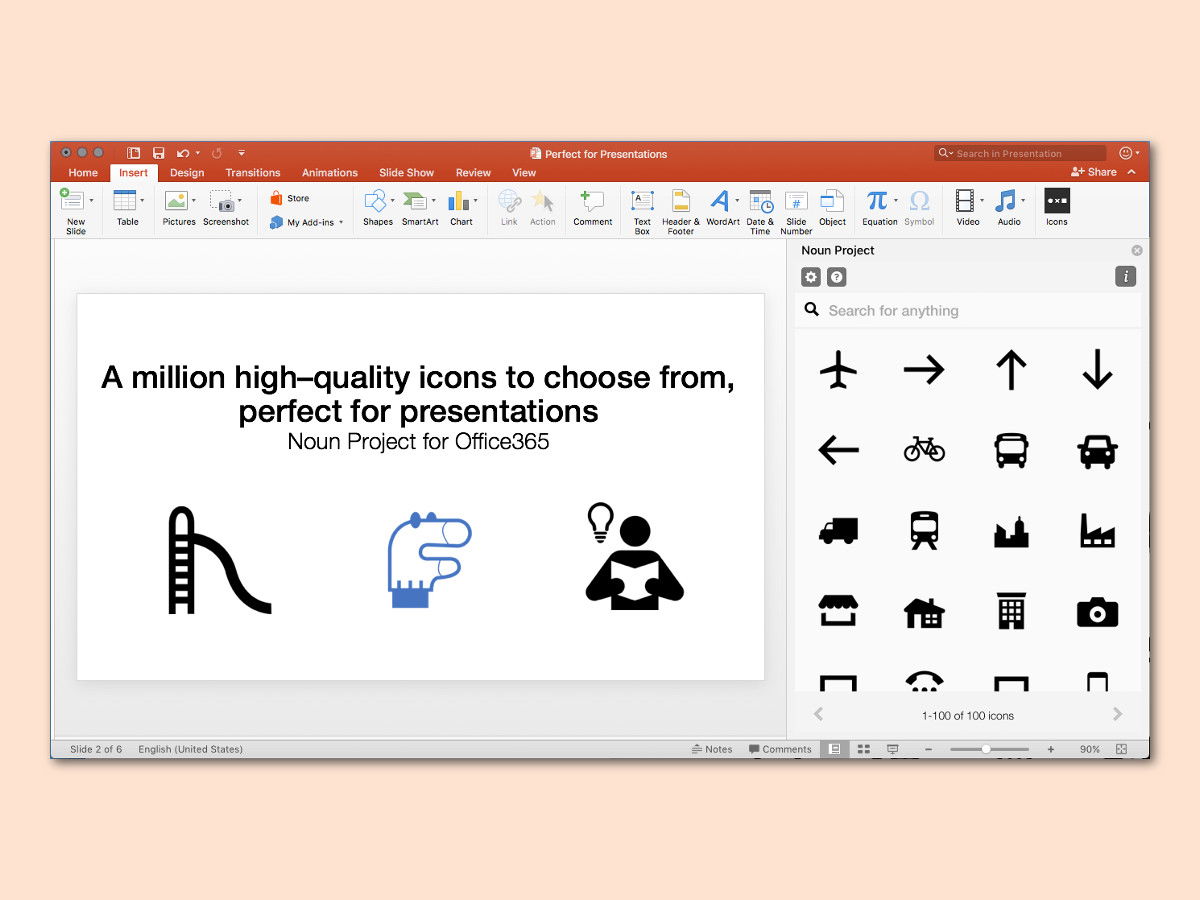The height and width of the screenshot is (900, 1200).
Task: Add the left arrow icon from Noun Project
Action: click(838, 451)
